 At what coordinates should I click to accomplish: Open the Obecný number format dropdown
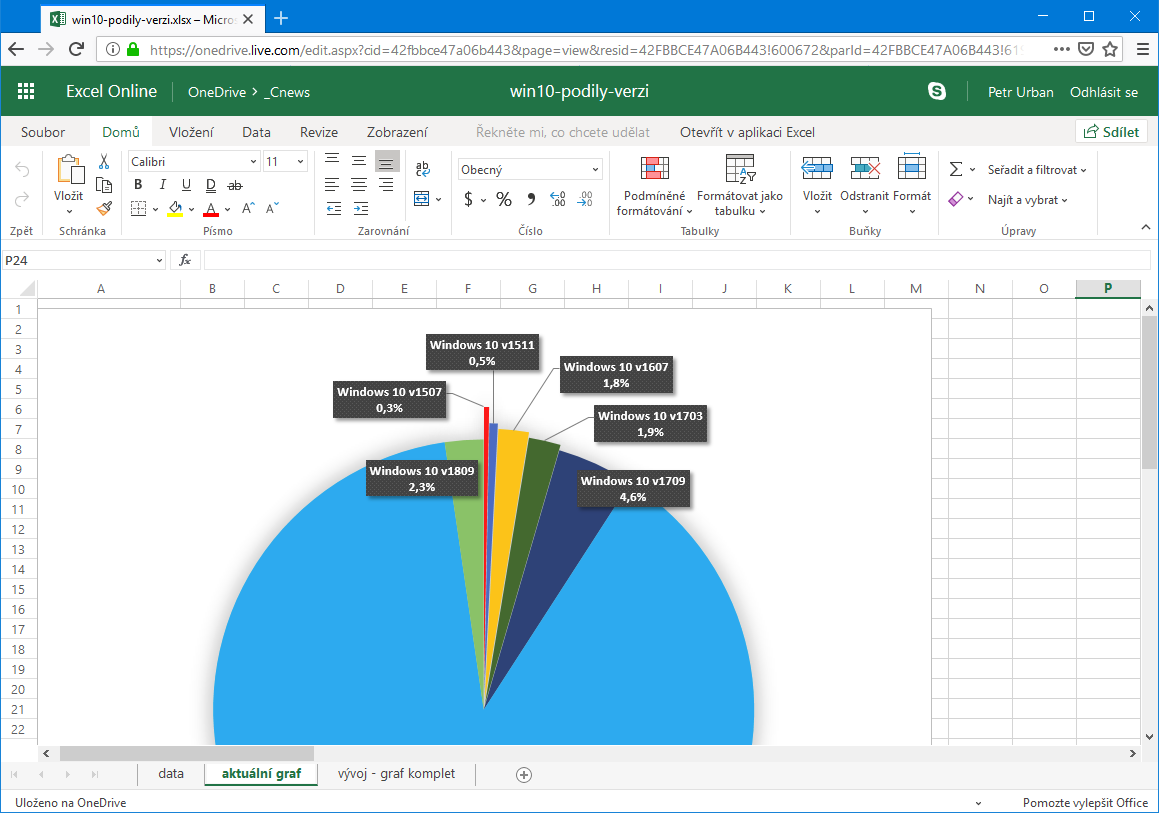[530, 167]
